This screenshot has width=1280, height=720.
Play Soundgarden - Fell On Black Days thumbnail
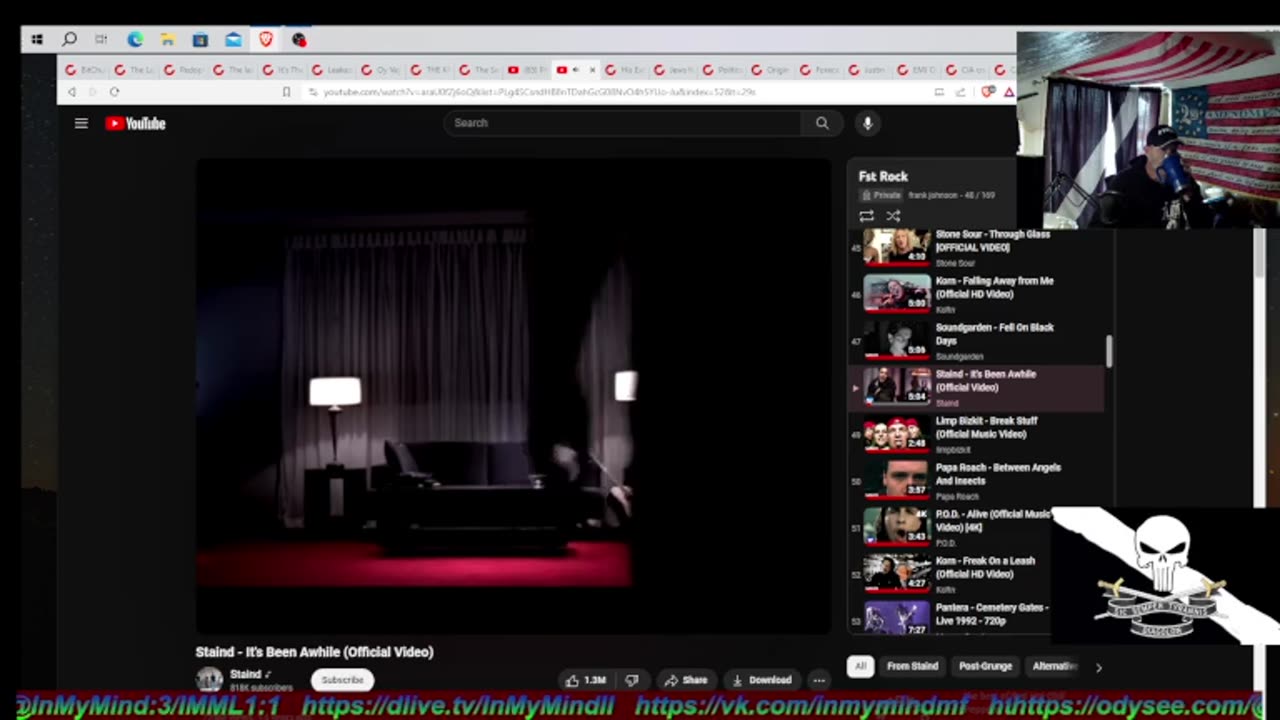(x=896, y=340)
